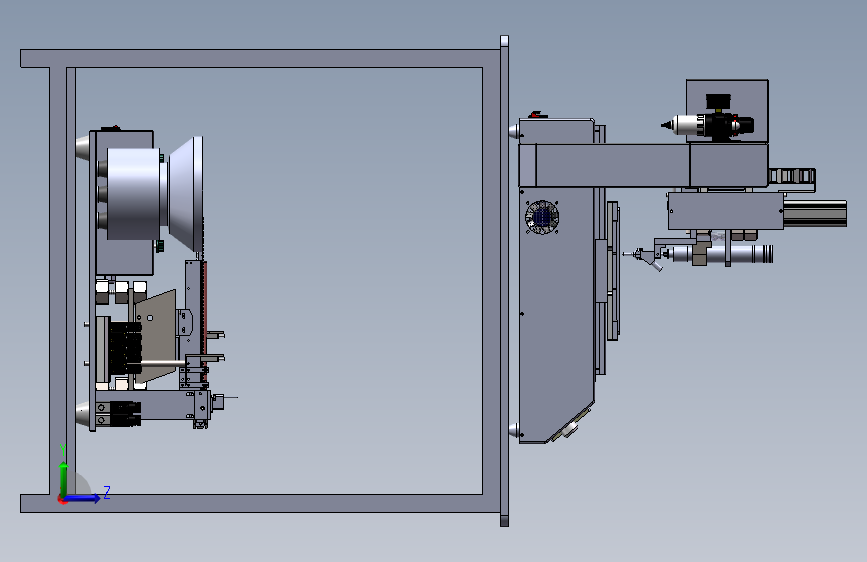Select the red latch on top of right enclosure

pyautogui.click(x=537, y=115)
